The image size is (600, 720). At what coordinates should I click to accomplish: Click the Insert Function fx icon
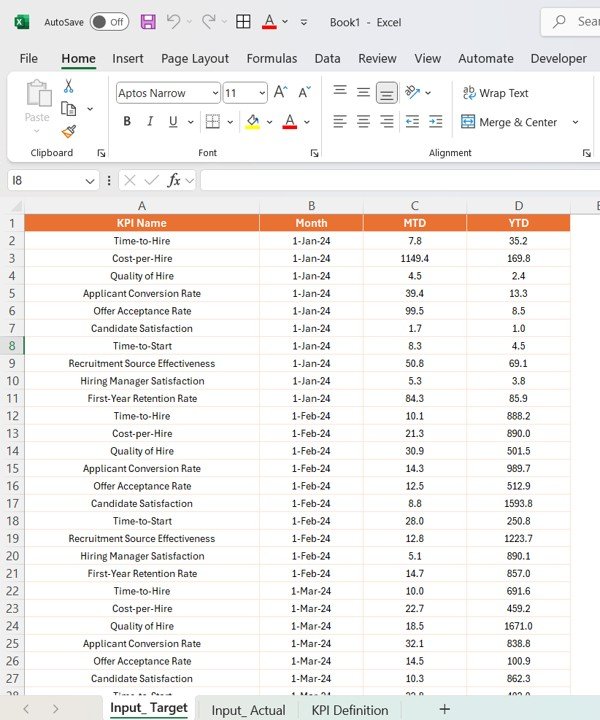click(174, 180)
